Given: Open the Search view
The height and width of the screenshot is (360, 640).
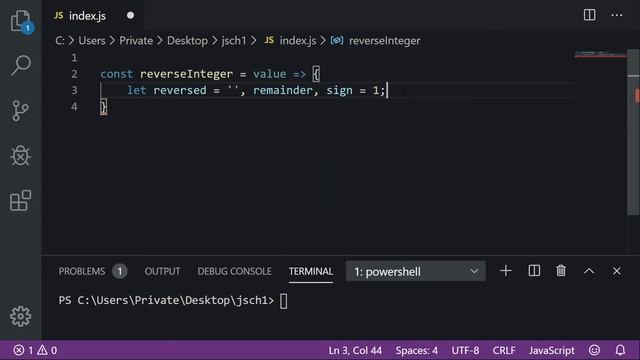Looking at the screenshot, I should point(21,65).
